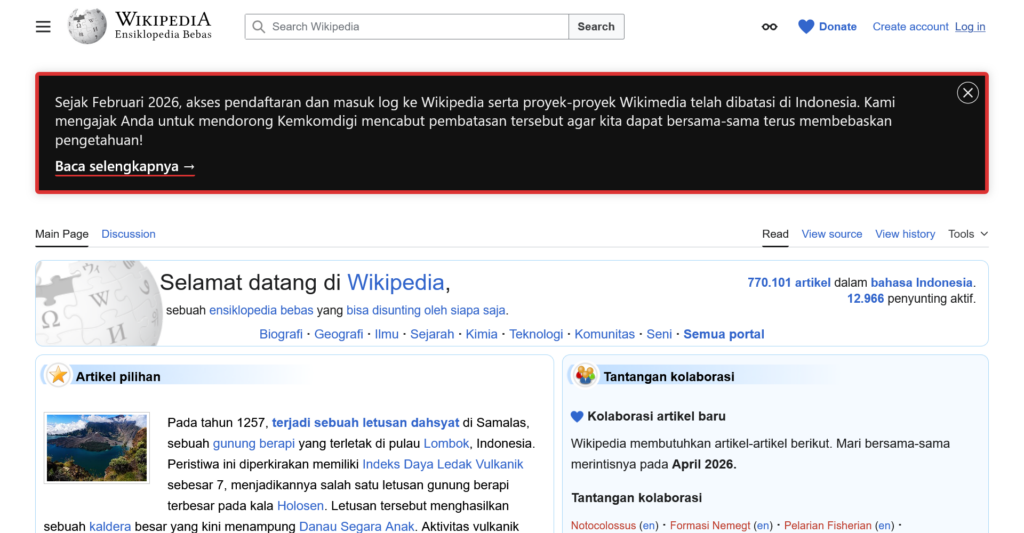The height and width of the screenshot is (533, 1024).
Task: Open the Danau Segara Anak link
Action: tap(354, 526)
